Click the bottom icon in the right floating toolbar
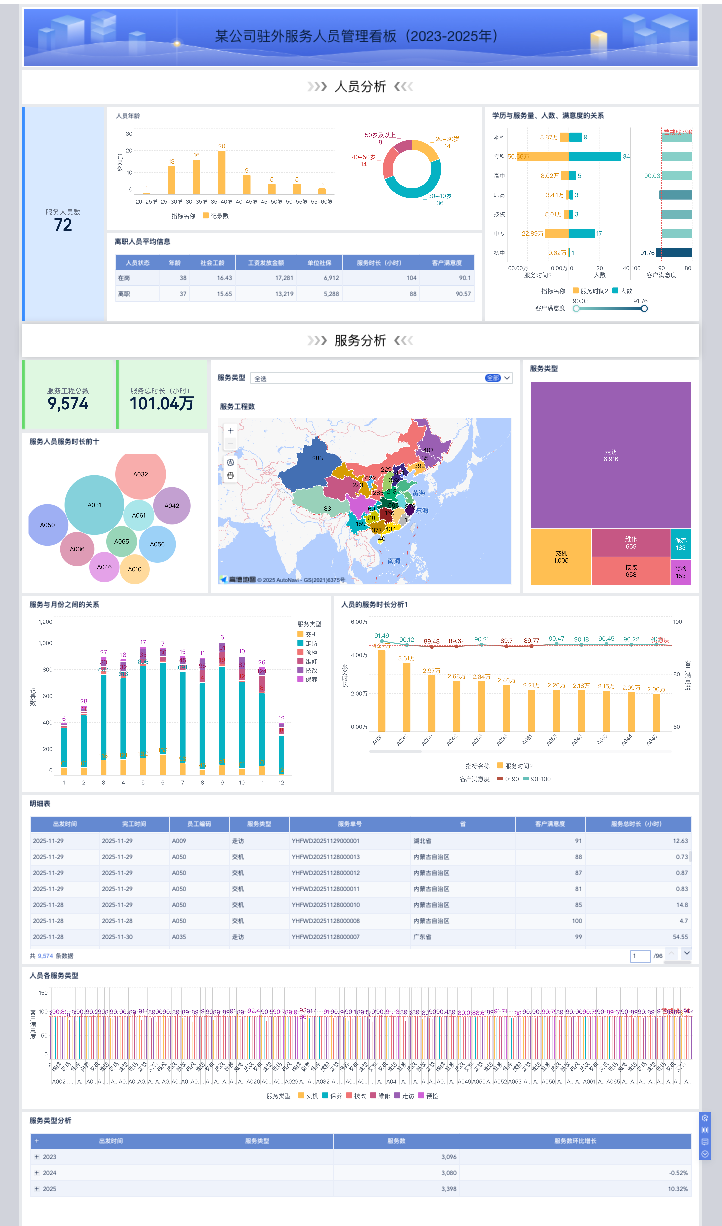722x1226 pixels. (705, 1153)
